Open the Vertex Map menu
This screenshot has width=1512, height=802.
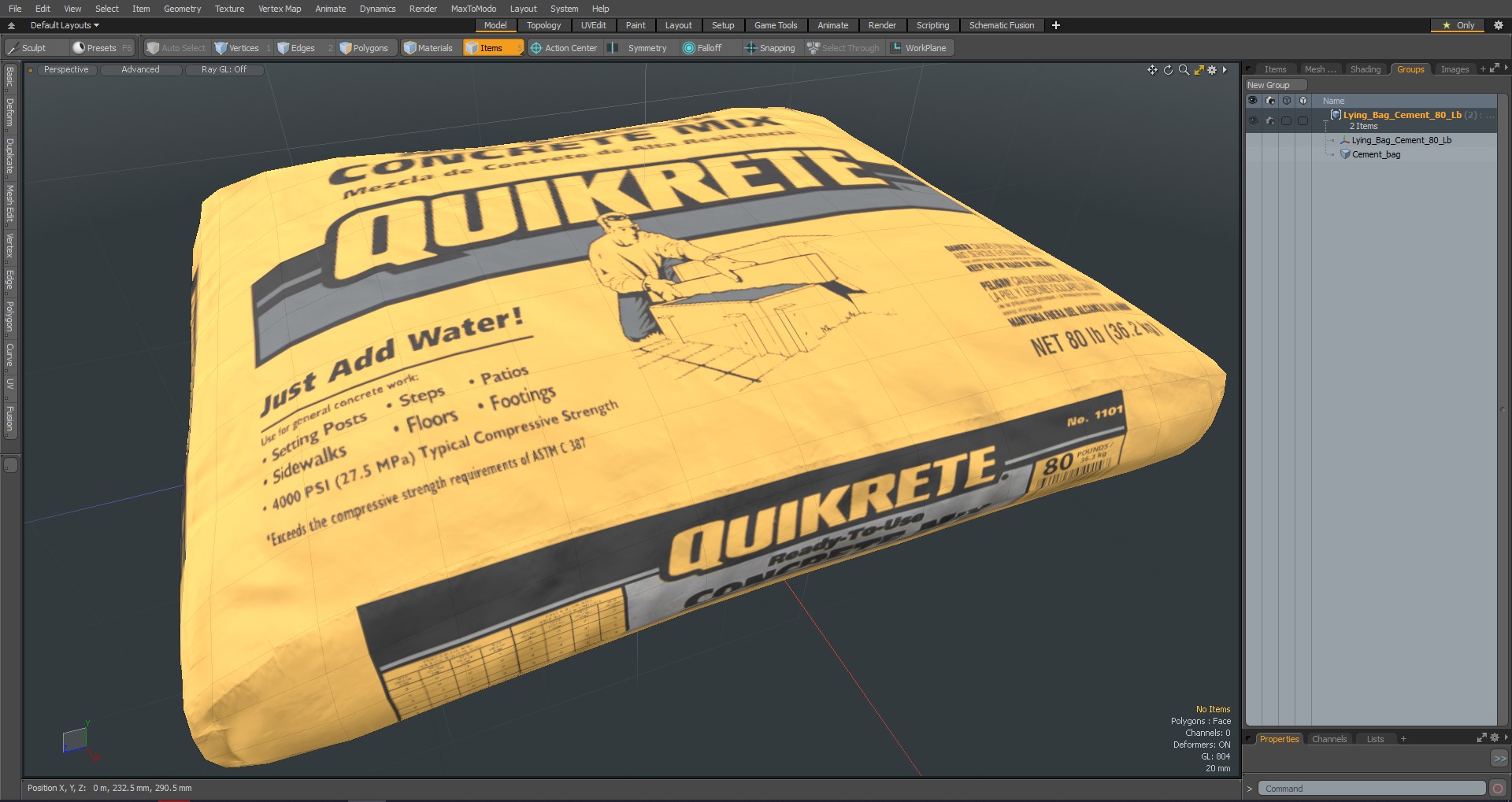tap(280, 9)
